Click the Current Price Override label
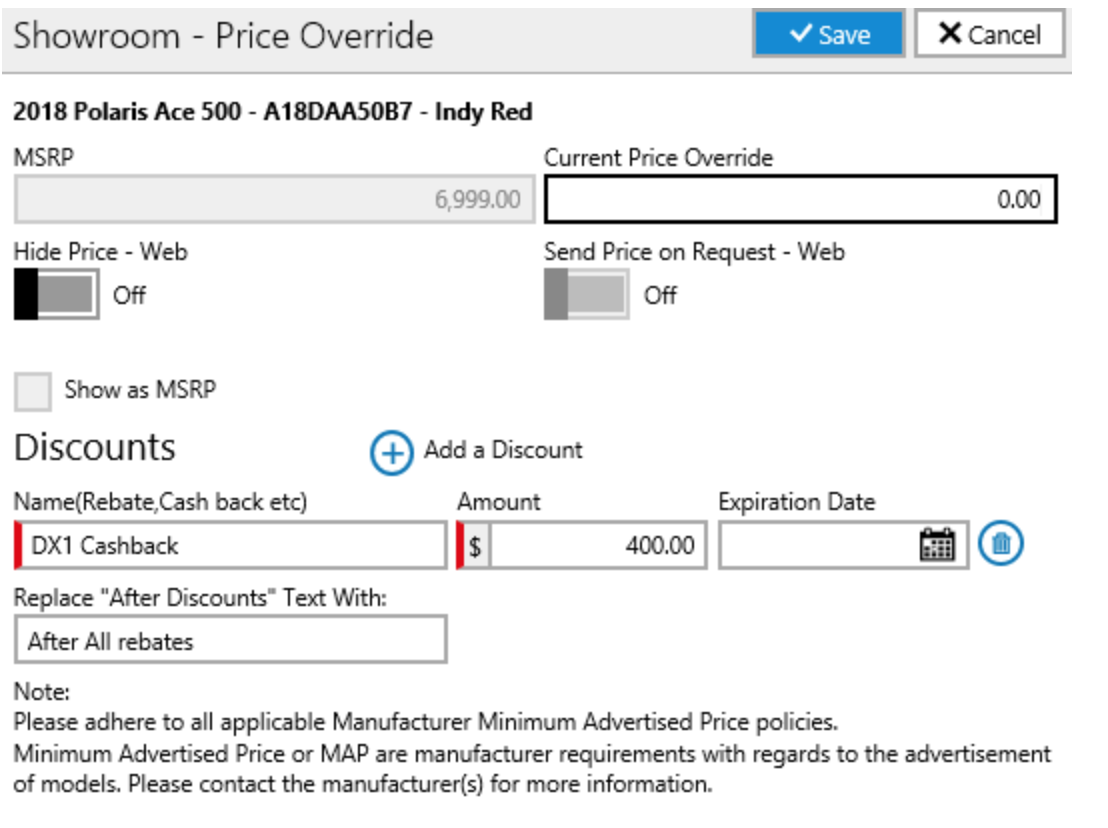 click(x=659, y=158)
